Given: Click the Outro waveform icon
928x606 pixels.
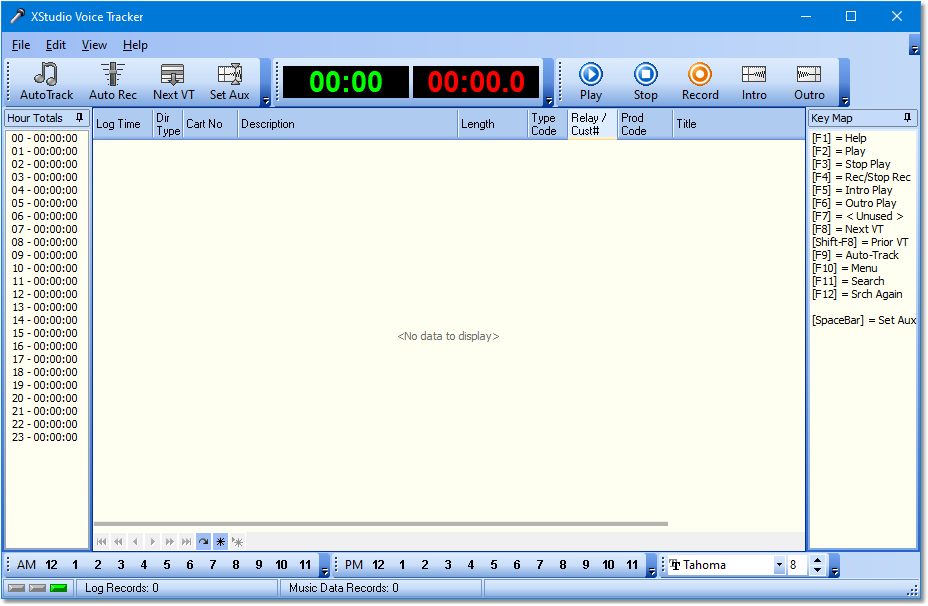Looking at the screenshot, I should point(809,75).
